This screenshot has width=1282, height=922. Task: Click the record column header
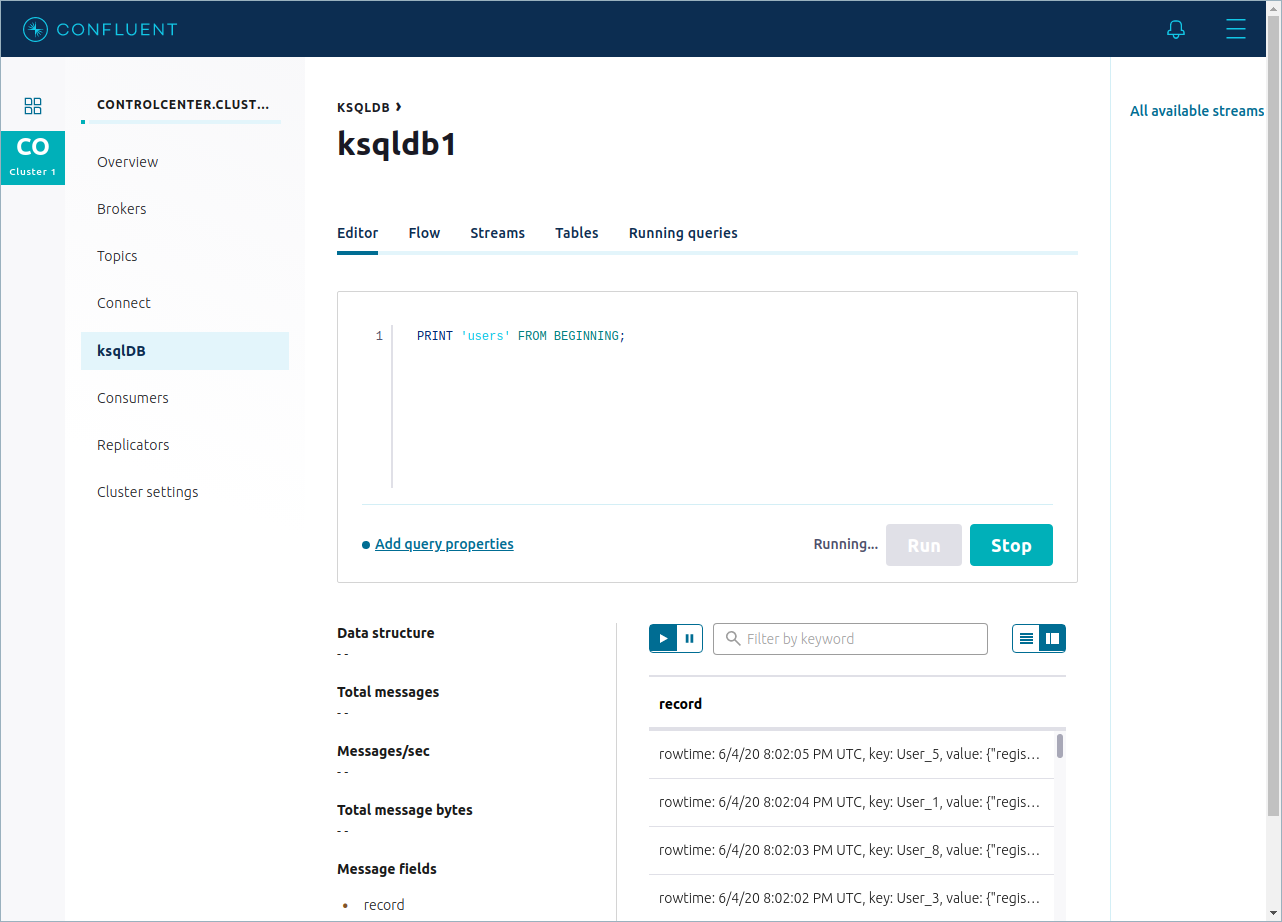pos(680,704)
